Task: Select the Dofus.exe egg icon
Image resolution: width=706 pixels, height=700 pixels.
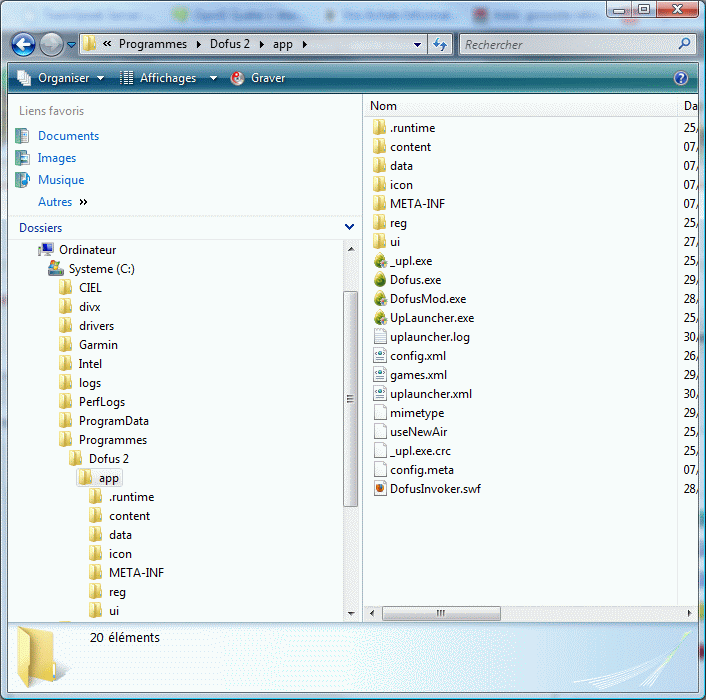Action: (380, 280)
